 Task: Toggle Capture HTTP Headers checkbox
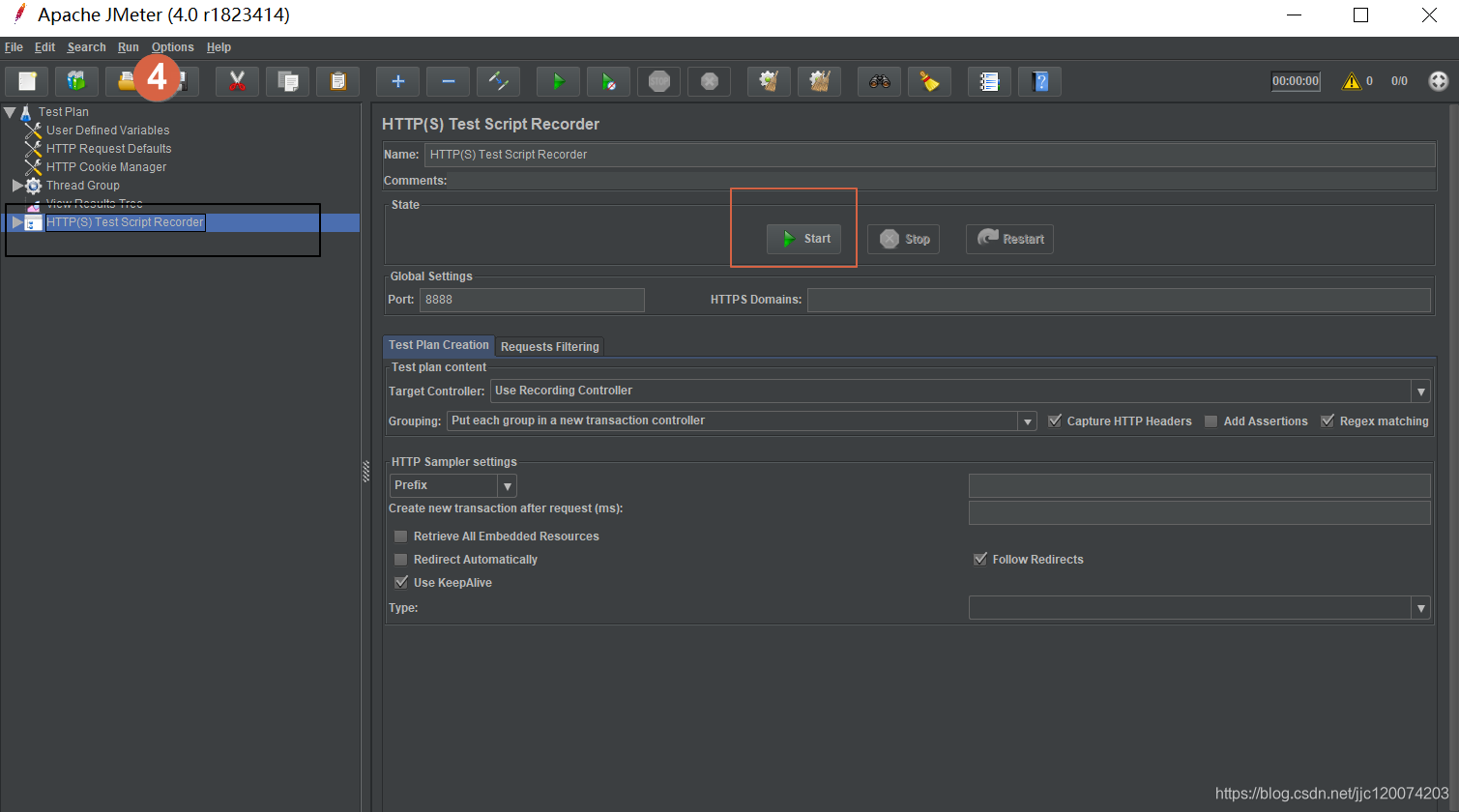pyautogui.click(x=1056, y=420)
